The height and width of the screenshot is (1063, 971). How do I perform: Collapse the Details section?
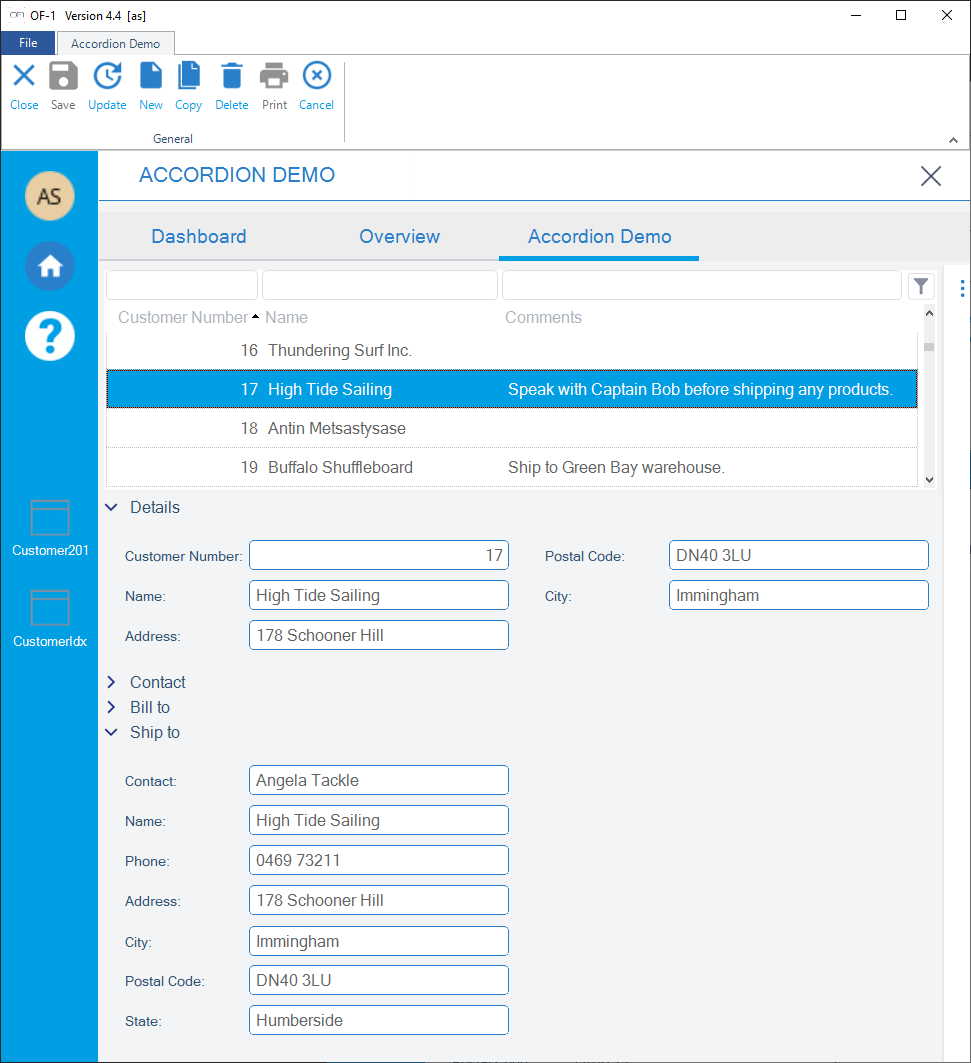(111, 507)
